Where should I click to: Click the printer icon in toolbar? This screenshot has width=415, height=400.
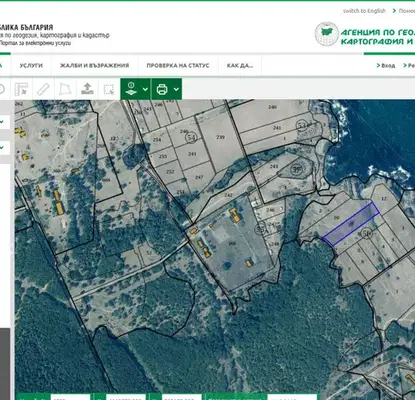[x=162, y=89]
